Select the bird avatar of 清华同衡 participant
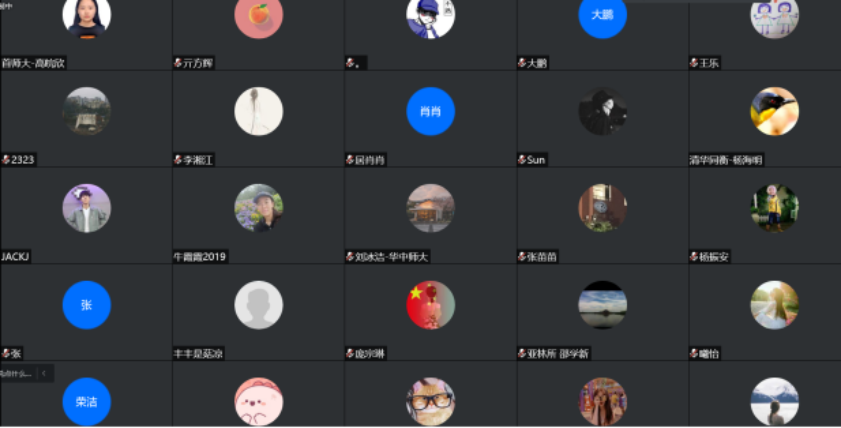Image resolution: width=841 pixels, height=428 pixels. tap(774, 111)
